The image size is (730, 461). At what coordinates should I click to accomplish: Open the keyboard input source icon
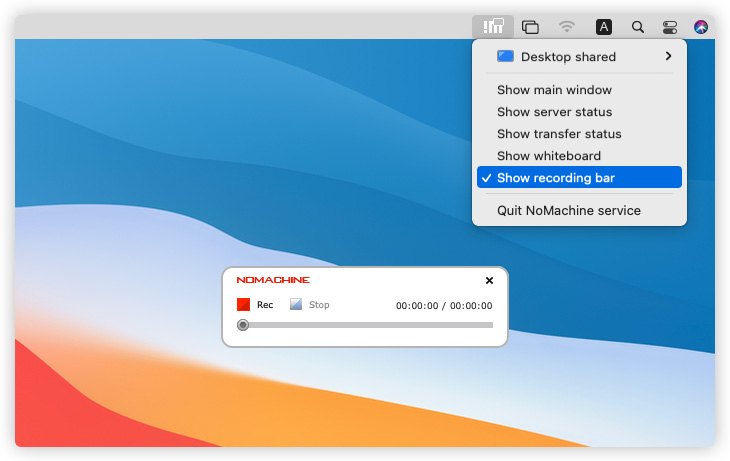(604, 27)
